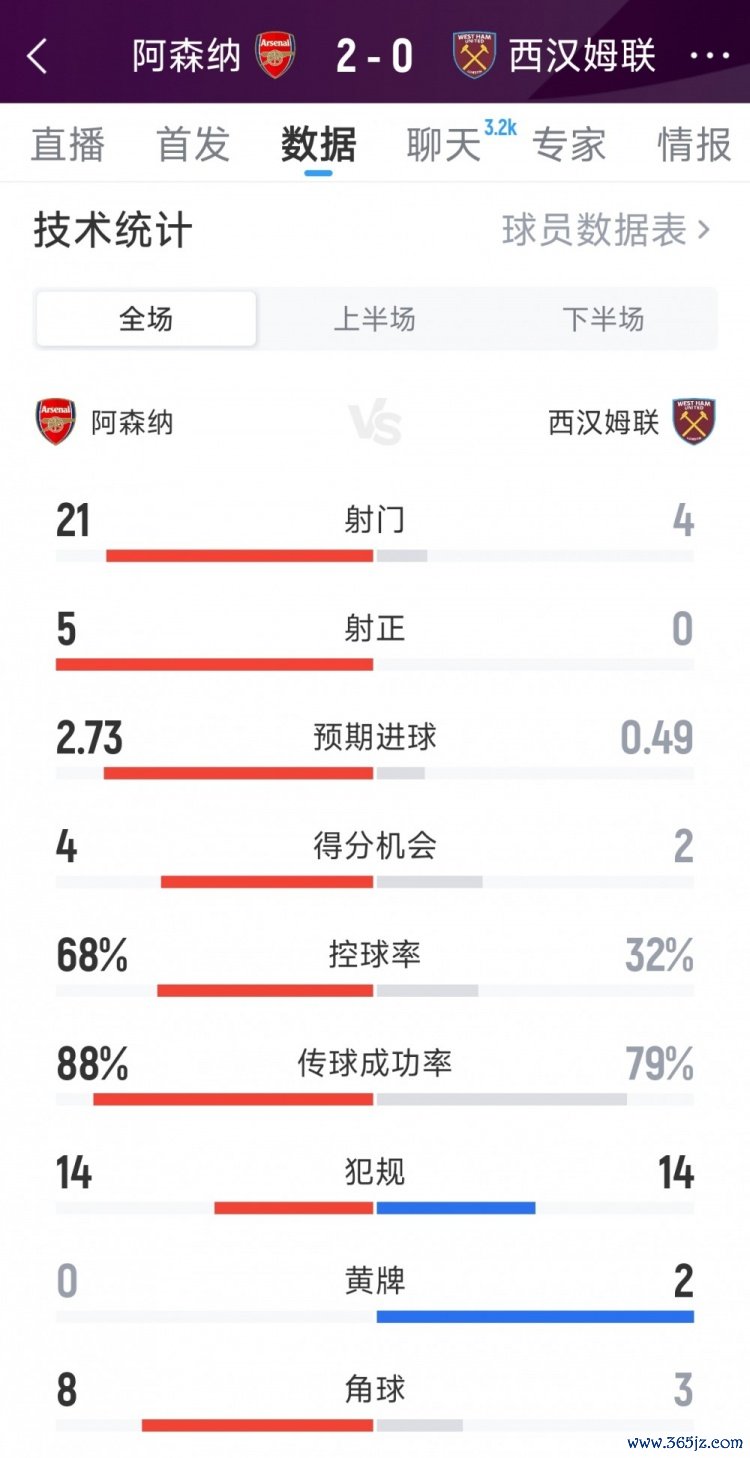Open the three-dot more options menu
The width and height of the screenshot is (750, 1458).
[x=710, y=56]
